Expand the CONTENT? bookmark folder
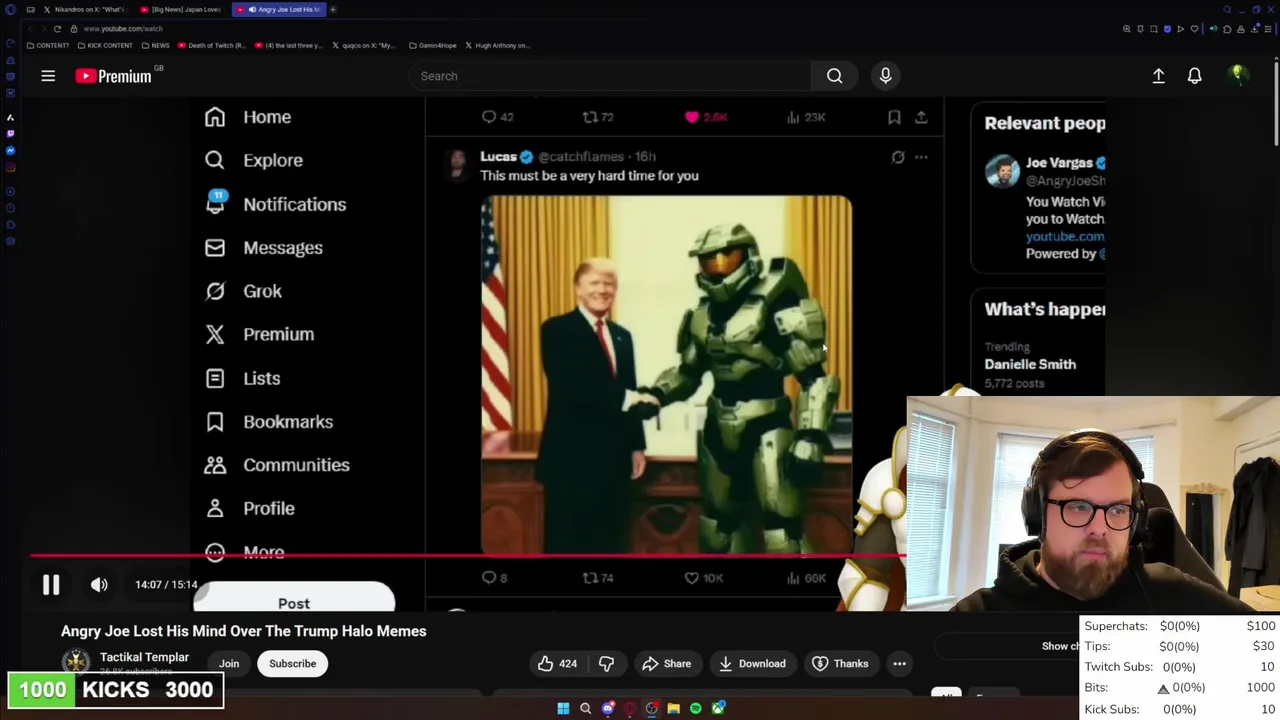 [x=48, y=45]
